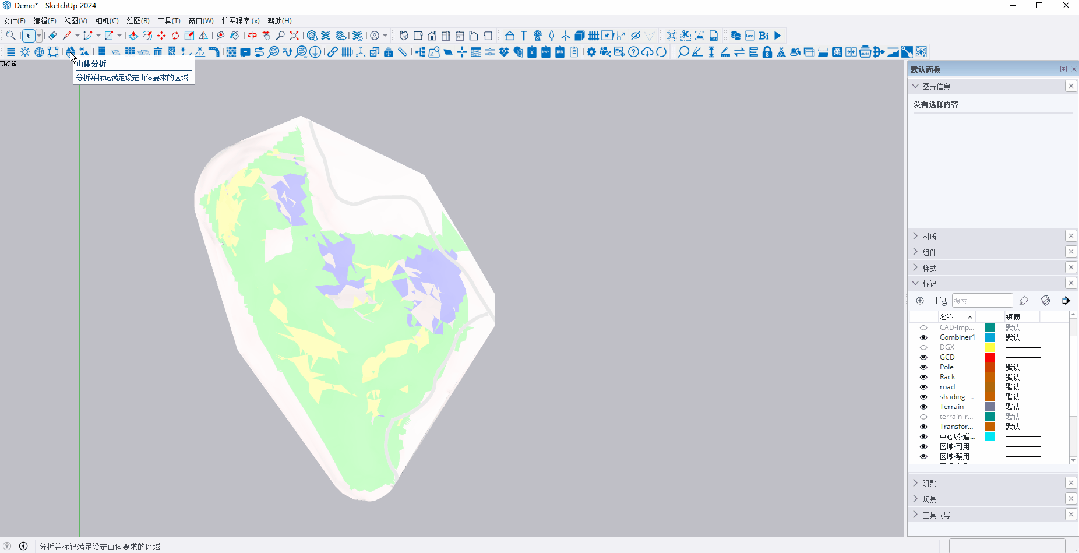The width and height of the screenshot is (1079, 553).
Task: Toggle Combiner1 tag visibility eye
Action: (924, 338)
